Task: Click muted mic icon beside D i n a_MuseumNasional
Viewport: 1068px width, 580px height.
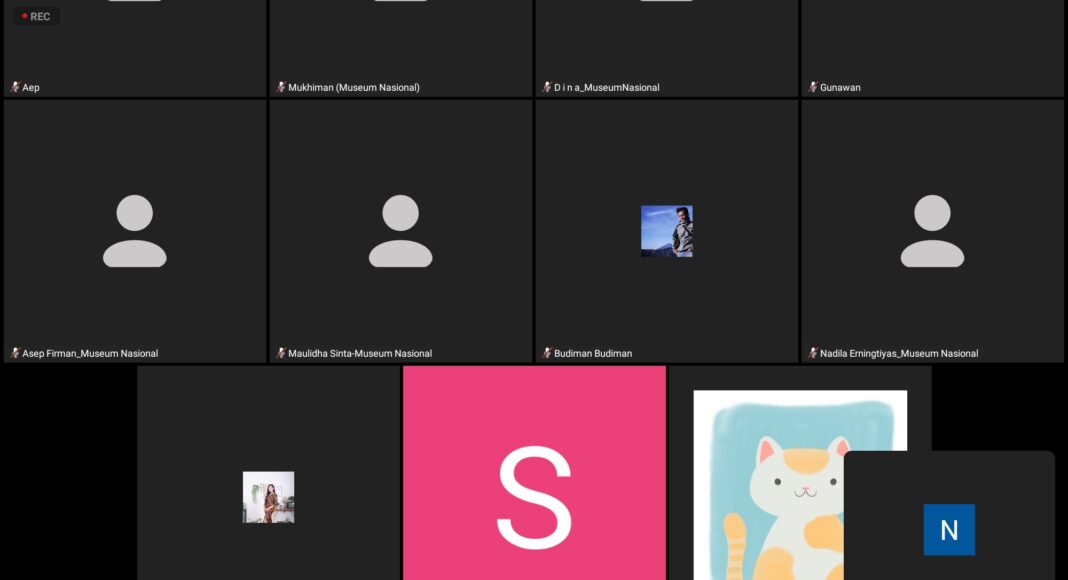Action: 547,87
